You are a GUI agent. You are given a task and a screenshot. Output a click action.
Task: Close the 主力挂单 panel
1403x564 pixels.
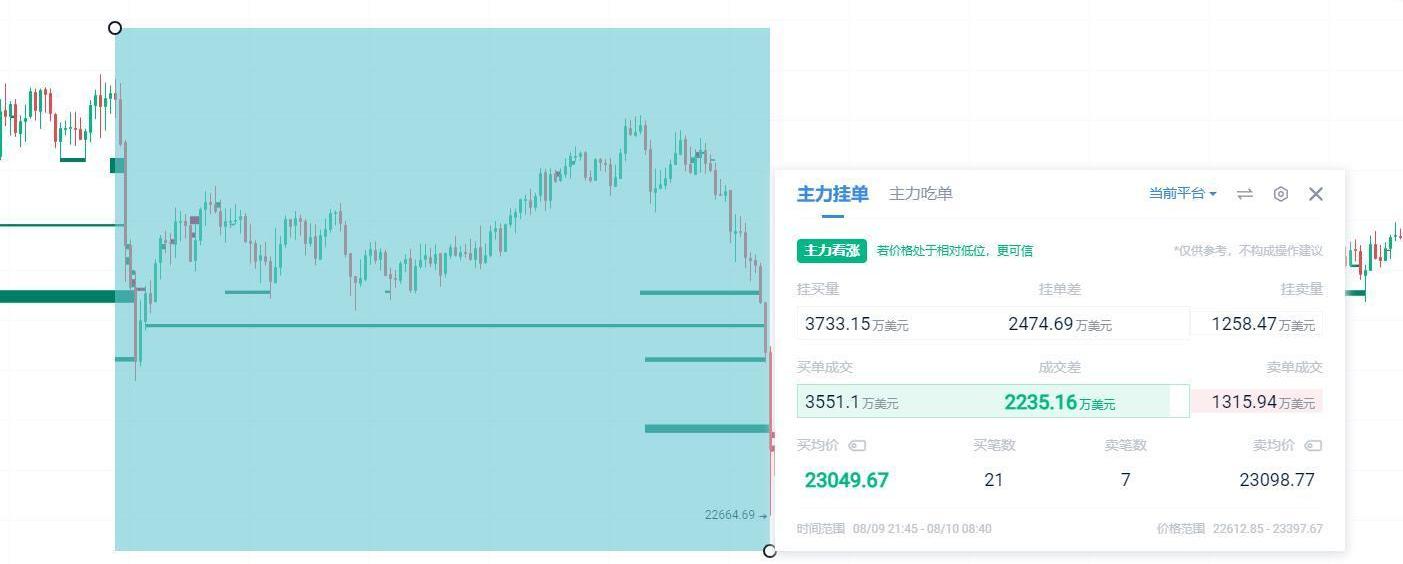(x=1316, y=194)
